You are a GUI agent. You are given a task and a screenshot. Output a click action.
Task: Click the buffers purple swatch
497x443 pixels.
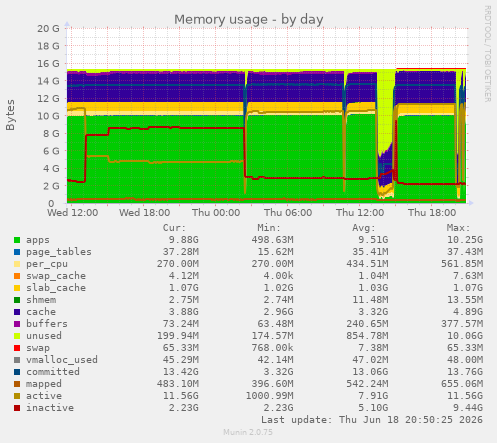click(x=17, y=324)
